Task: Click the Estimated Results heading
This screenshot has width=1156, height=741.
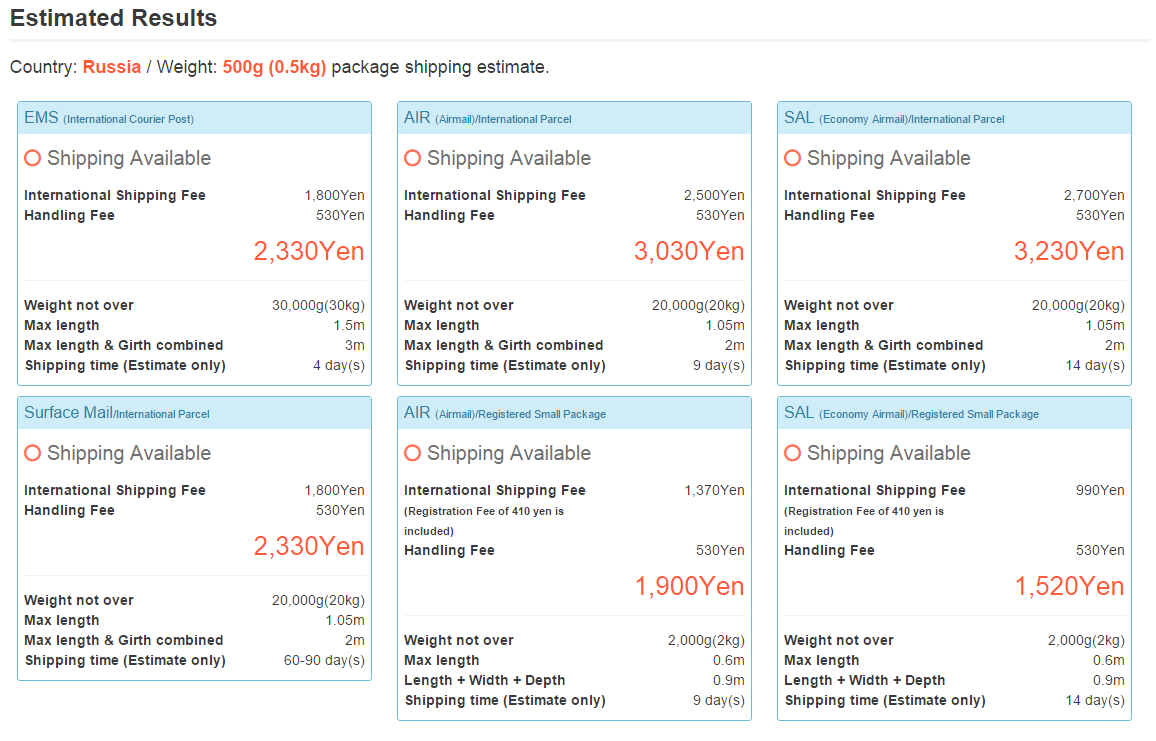Action: pos(113,18)
